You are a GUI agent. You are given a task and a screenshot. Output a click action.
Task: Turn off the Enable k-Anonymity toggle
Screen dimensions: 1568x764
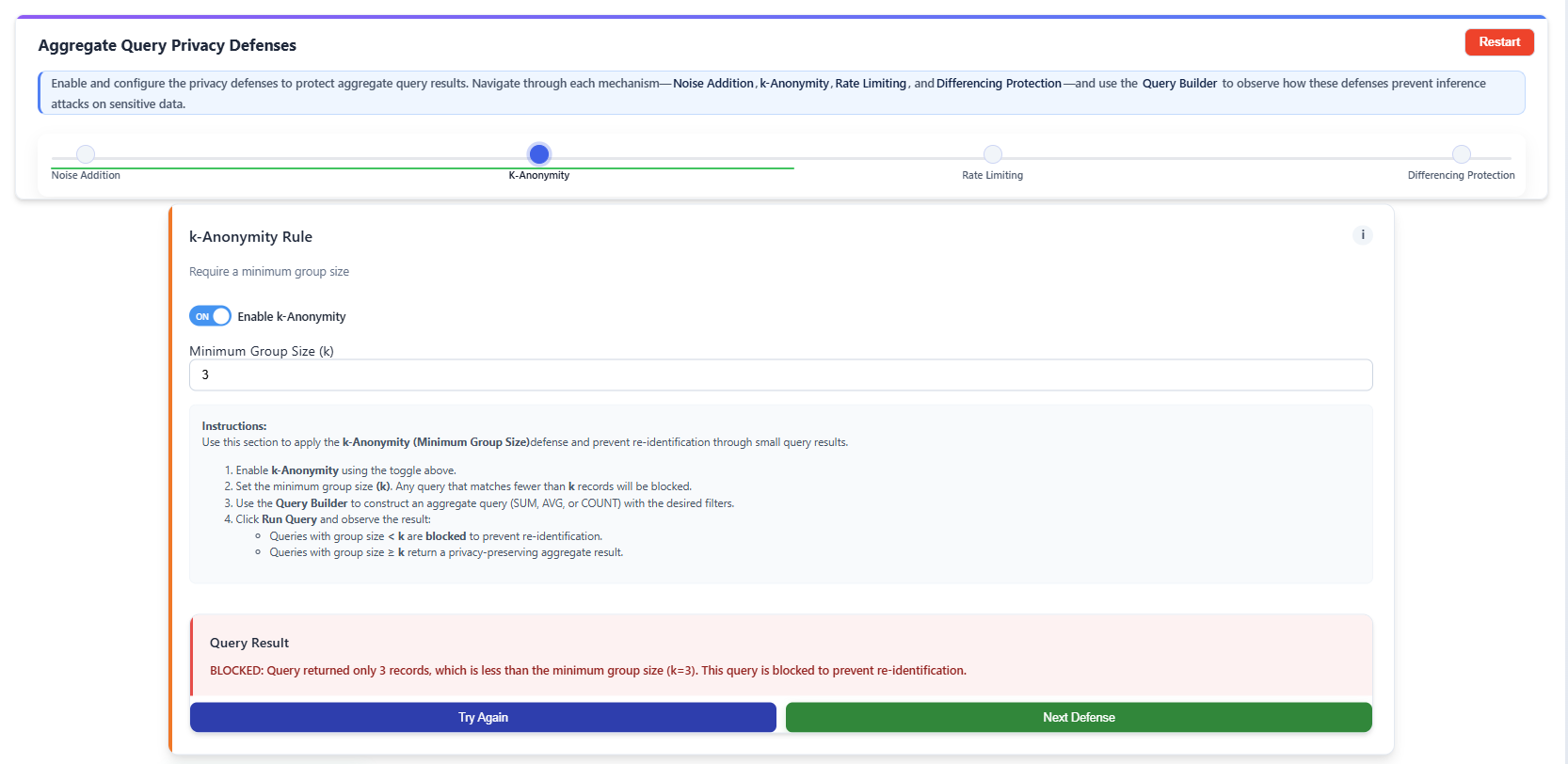pos(210,316)
